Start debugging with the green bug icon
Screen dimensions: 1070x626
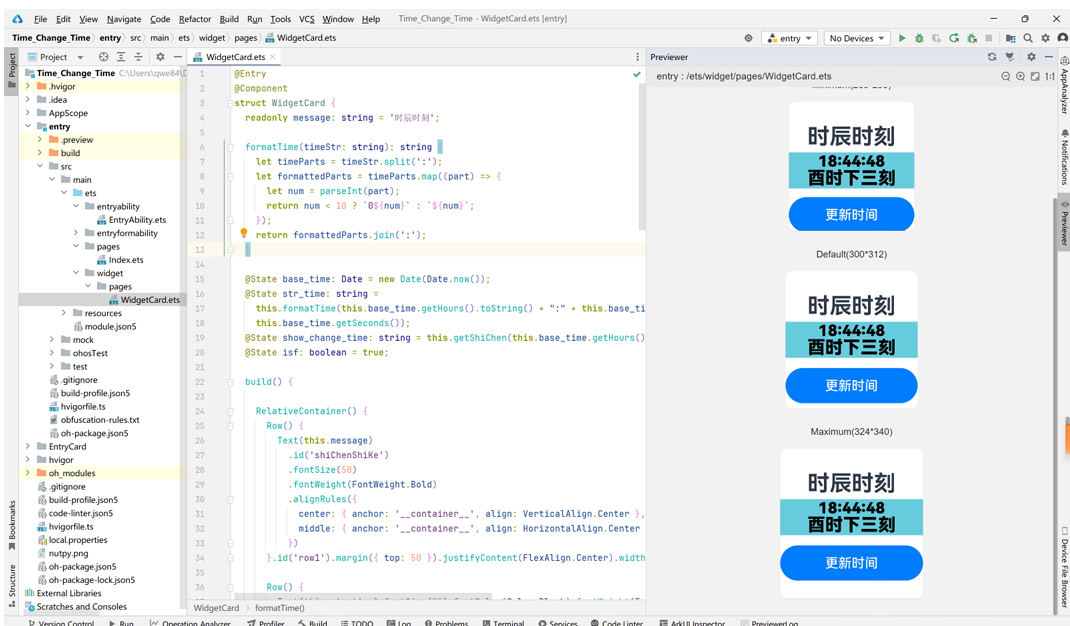point(919,38)
